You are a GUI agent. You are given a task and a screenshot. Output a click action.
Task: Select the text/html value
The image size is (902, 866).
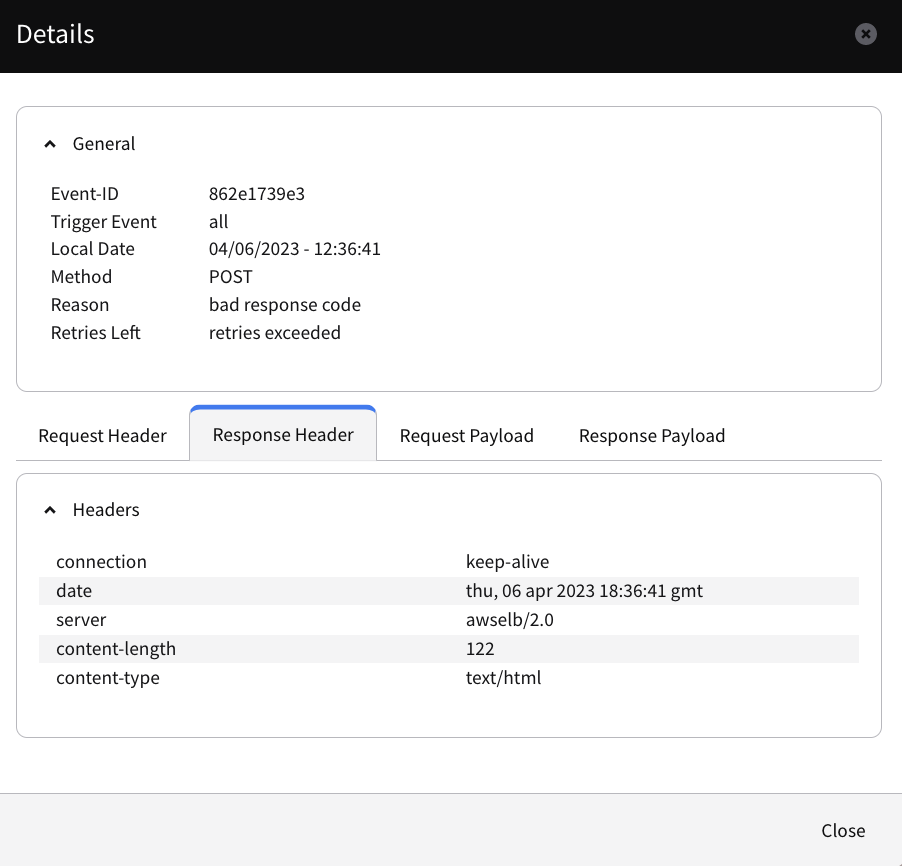click(x=503, y=678)
